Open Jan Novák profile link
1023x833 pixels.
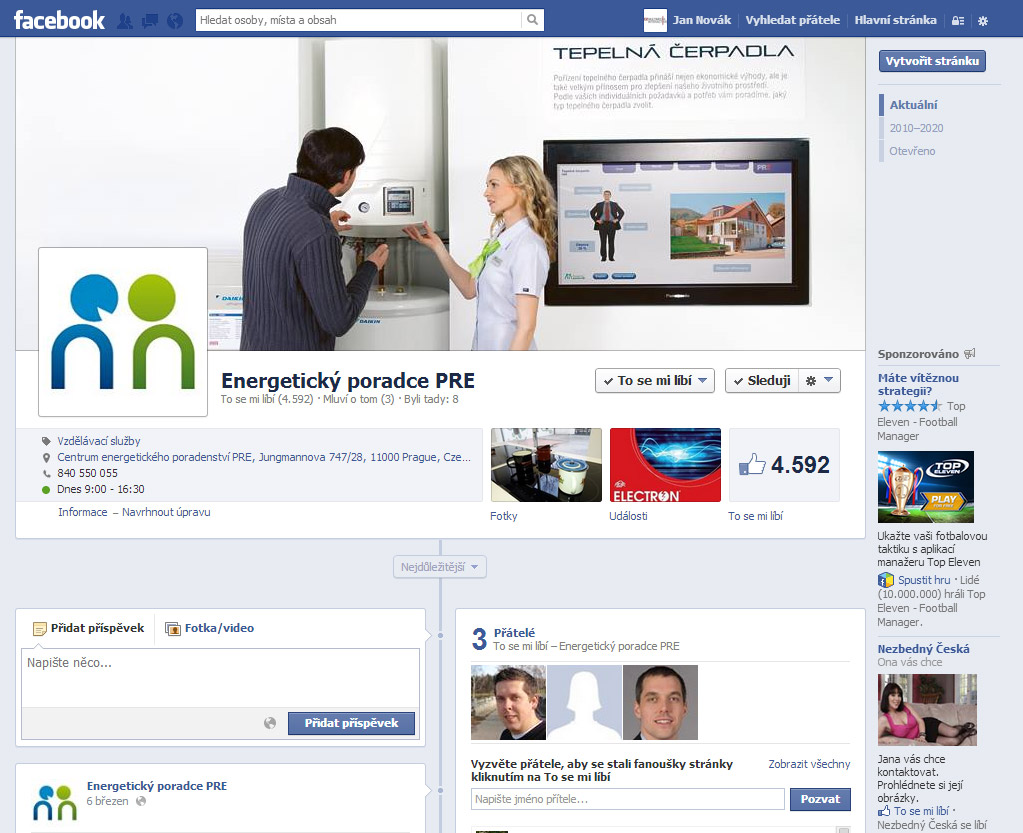(701, 20)
